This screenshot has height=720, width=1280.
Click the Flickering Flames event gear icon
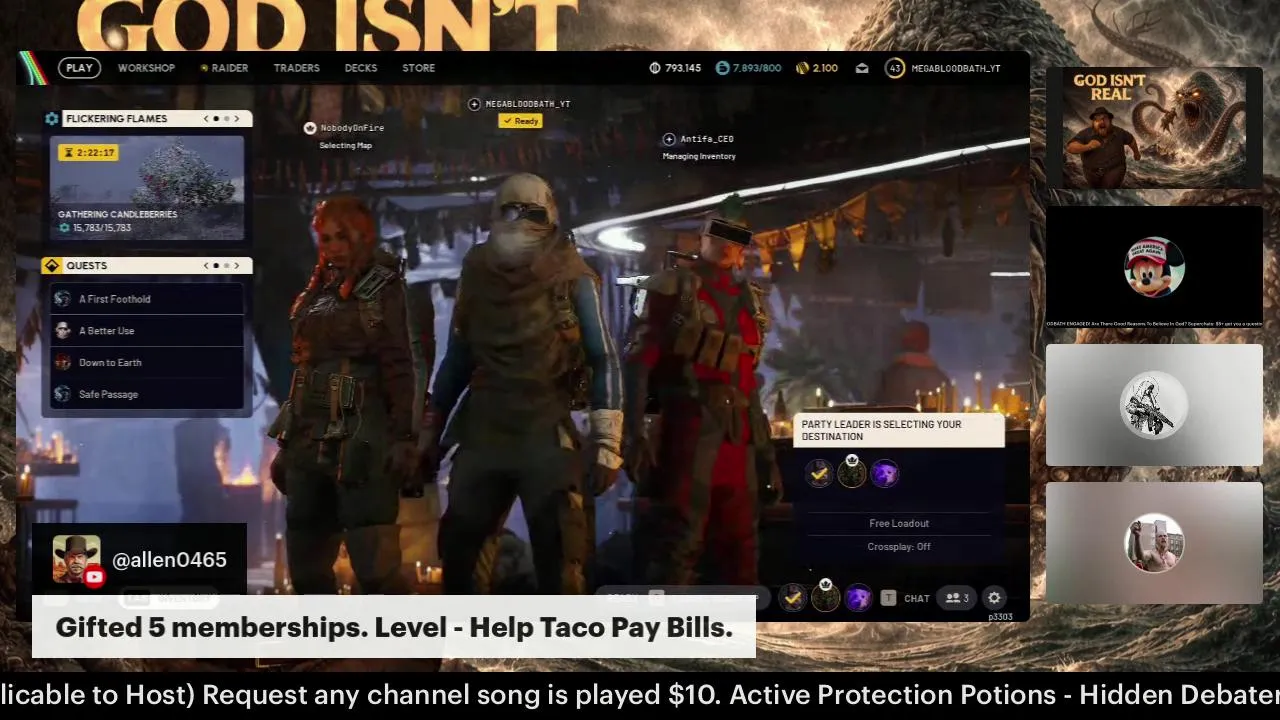point(52,118)
